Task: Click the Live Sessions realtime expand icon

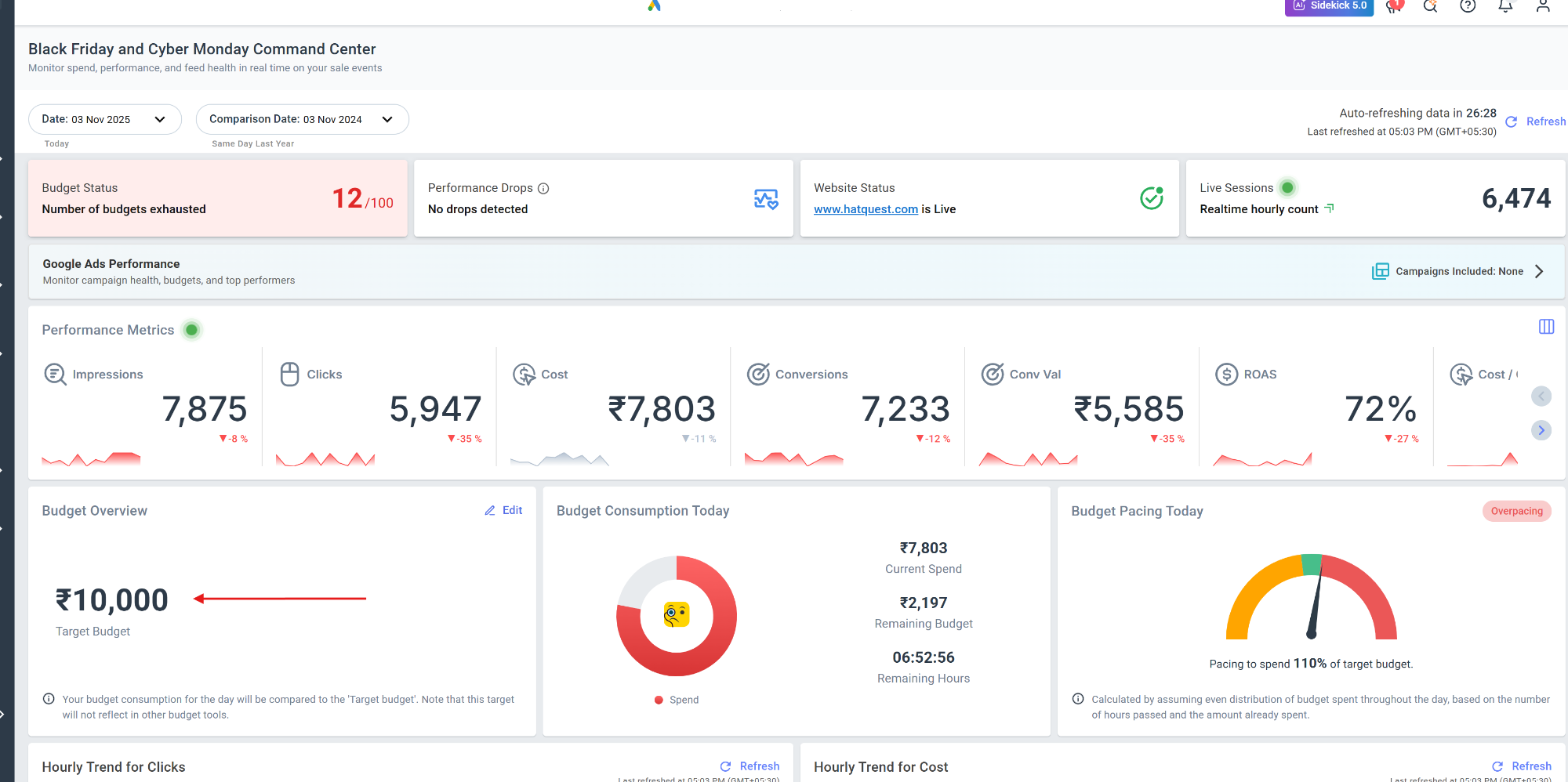Action: [x=1329, y=208]
